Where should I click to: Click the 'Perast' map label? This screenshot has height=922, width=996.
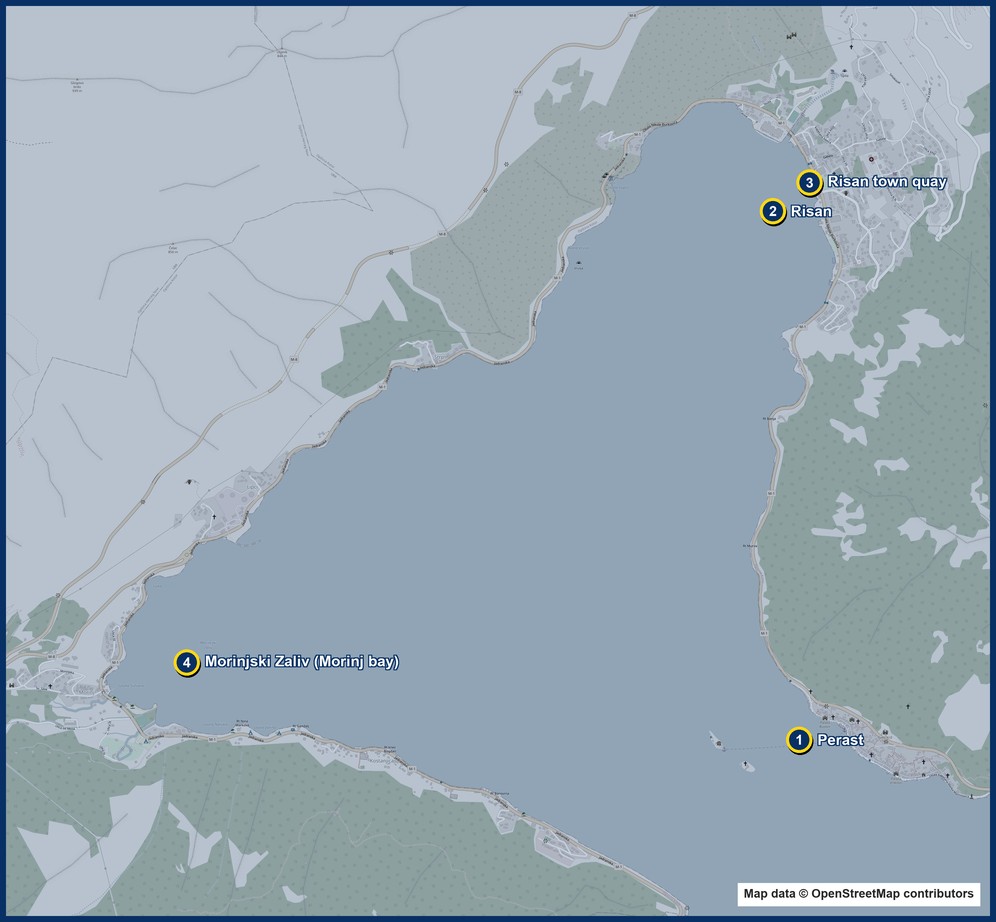pyautogui.click(x=840, y=740)
